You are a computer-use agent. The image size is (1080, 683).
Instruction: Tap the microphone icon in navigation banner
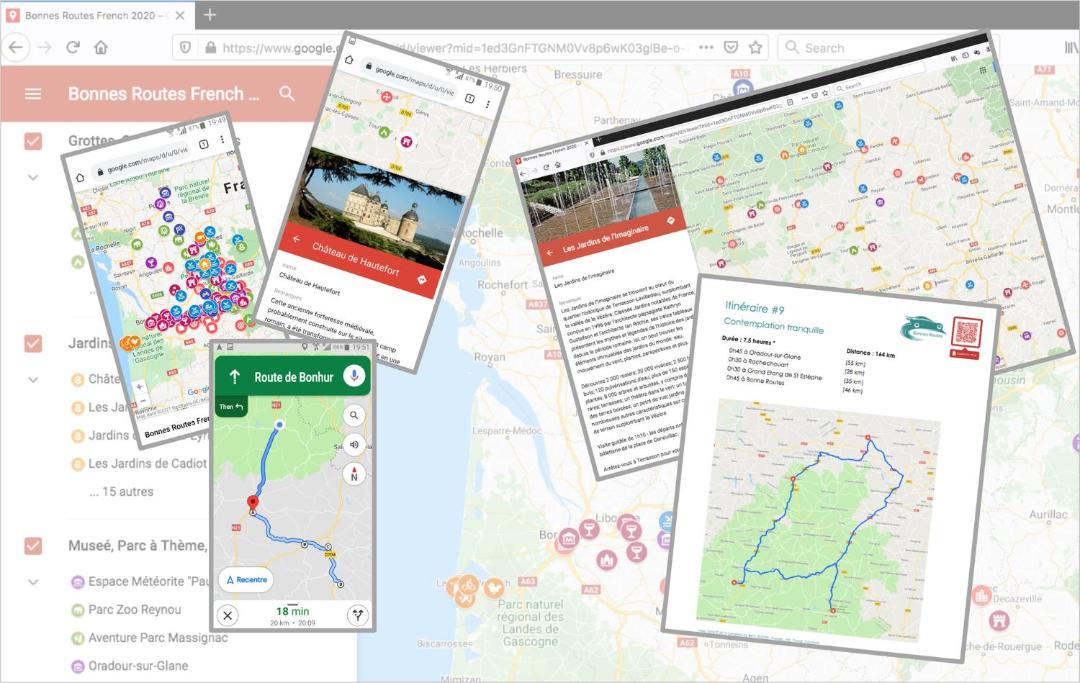(x=352, y=376)
